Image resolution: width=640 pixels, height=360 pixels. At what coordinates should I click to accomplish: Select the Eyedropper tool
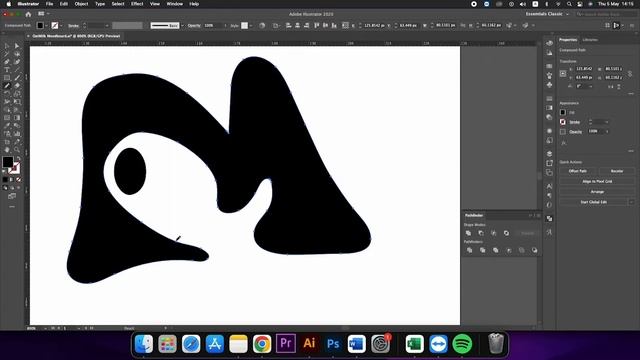tap(7, 126)
